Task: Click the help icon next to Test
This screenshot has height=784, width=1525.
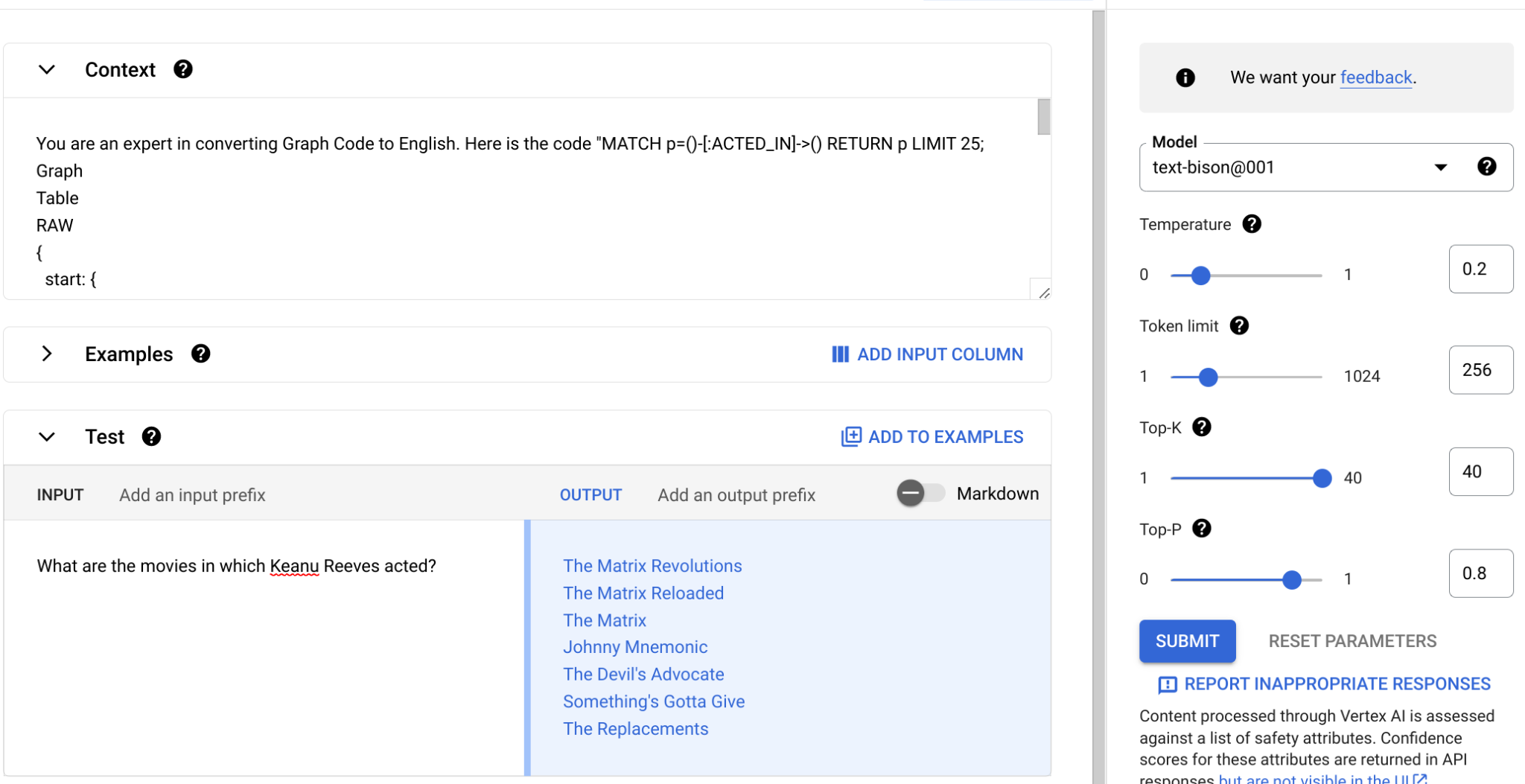Action: pos(151,436)
